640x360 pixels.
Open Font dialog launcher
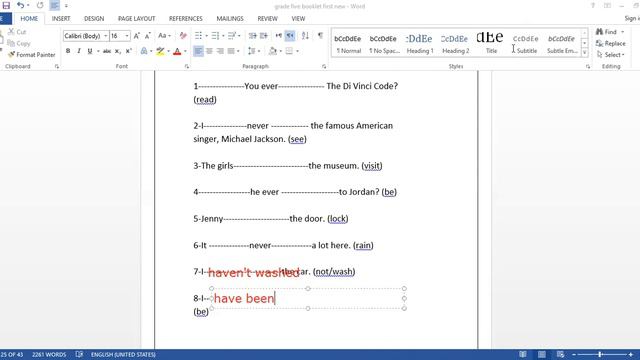pos(187,66)
